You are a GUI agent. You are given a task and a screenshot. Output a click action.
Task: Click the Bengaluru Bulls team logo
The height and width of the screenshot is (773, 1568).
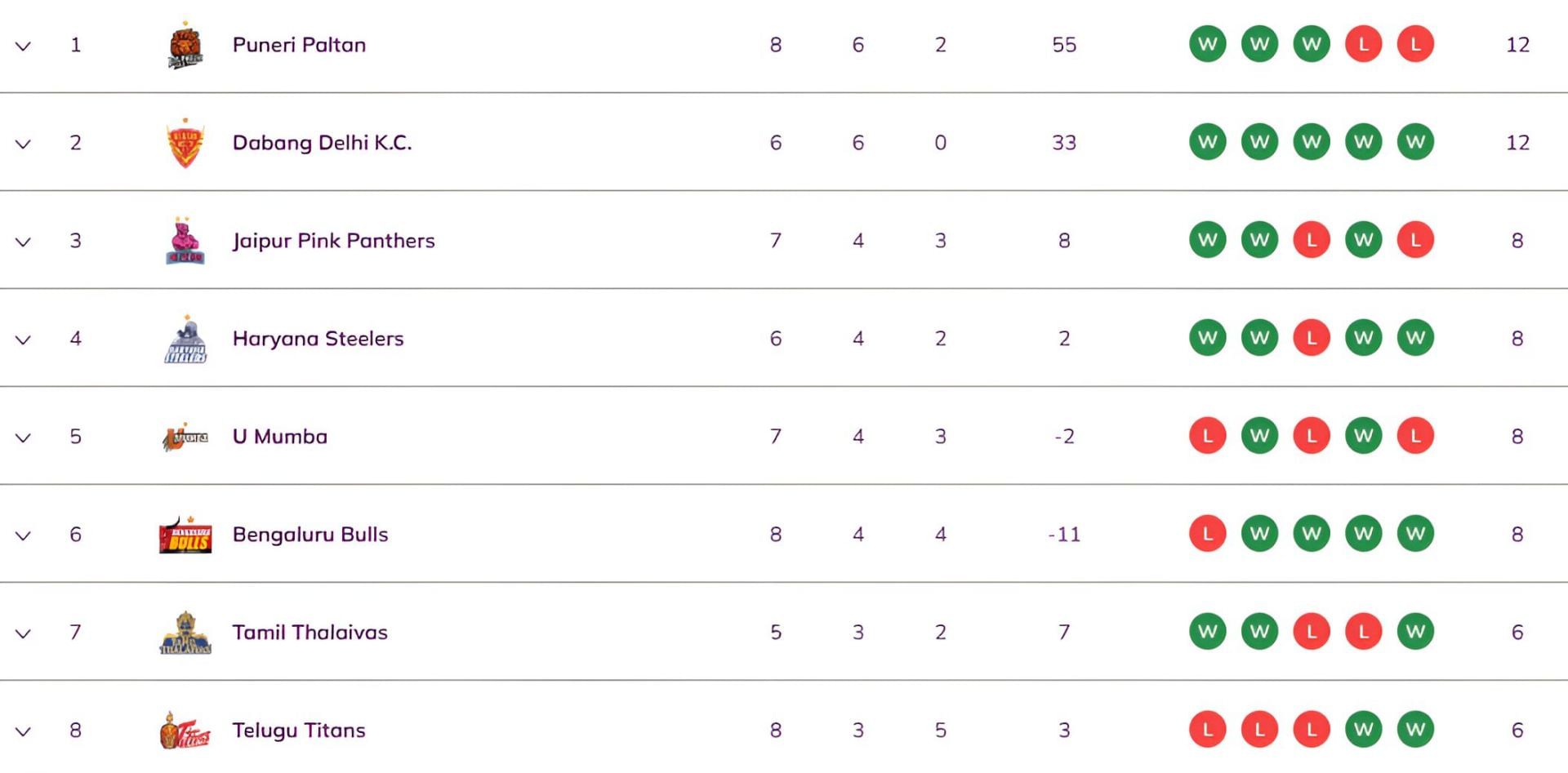coord(185,535)
